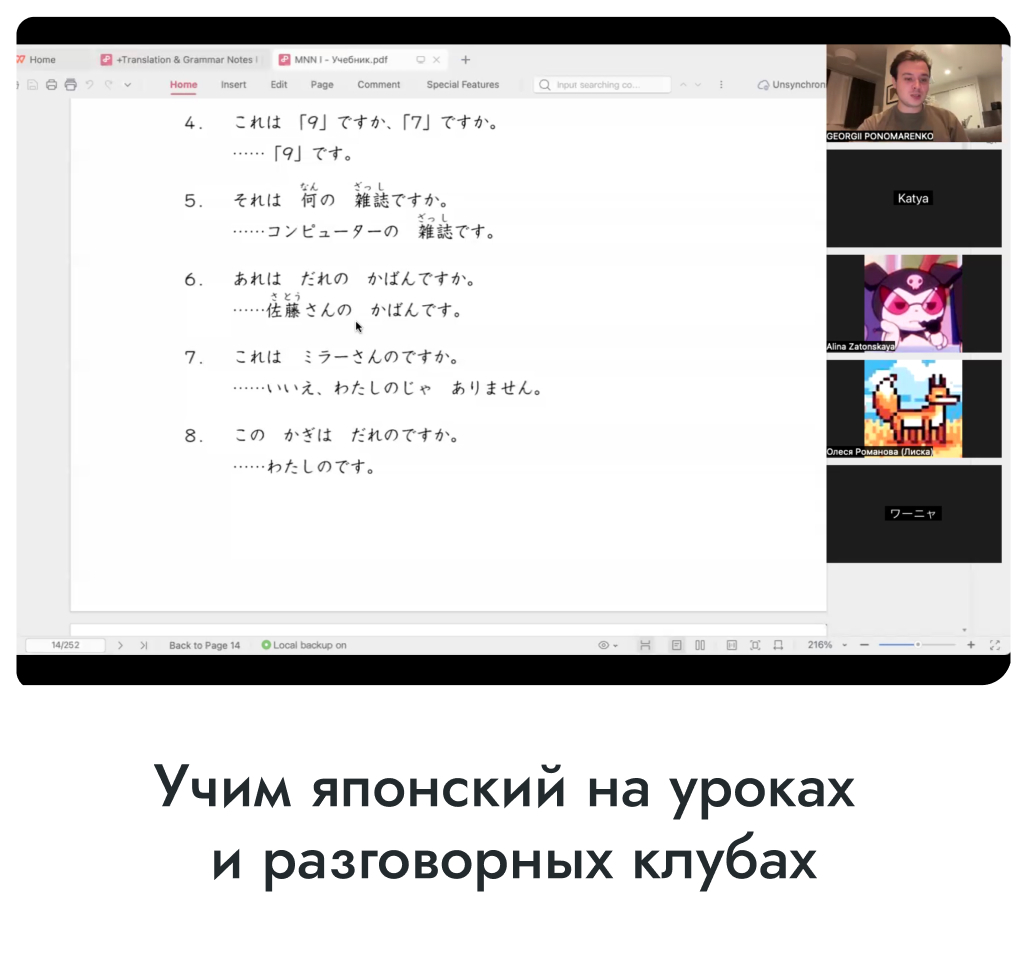Open the Page ribbon menu

[322, 84]
